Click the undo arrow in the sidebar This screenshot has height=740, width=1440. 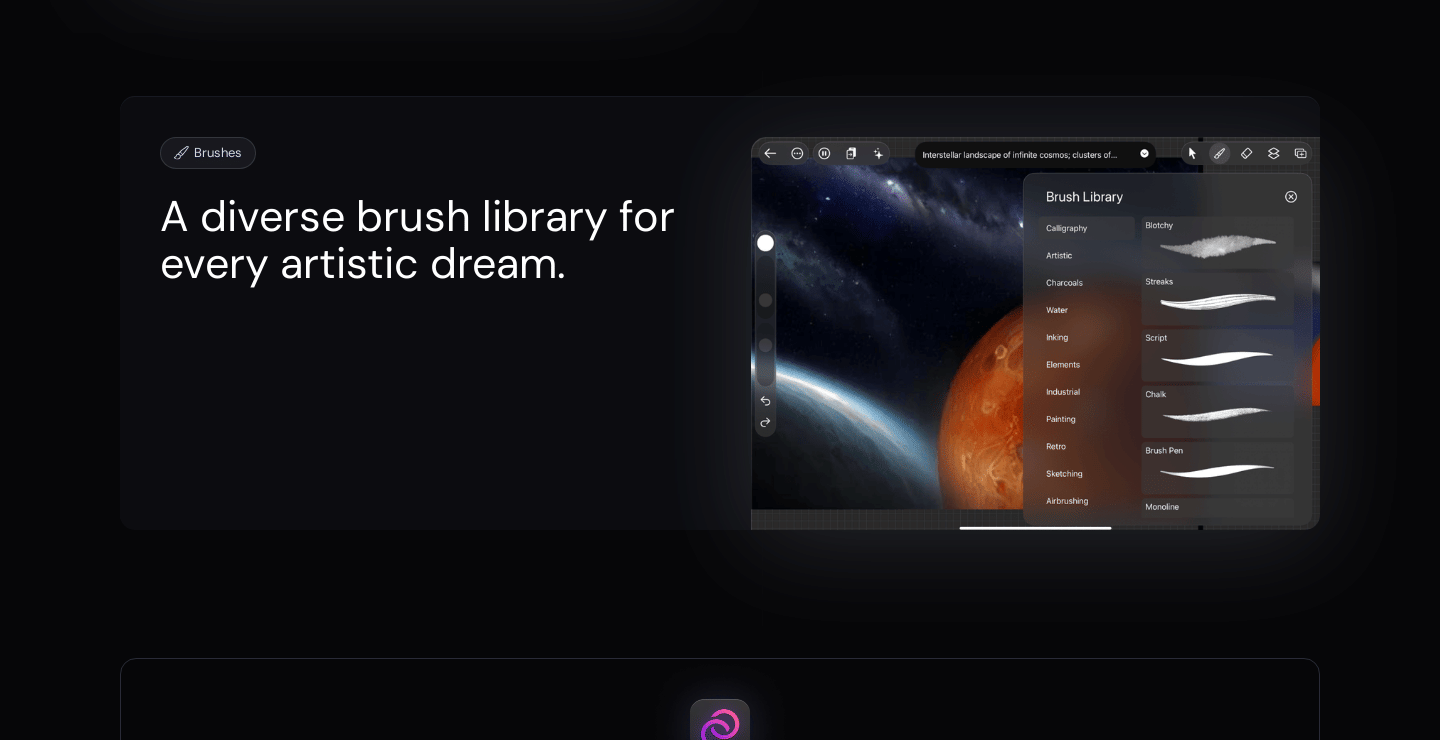pyautogui.click(x=765, y=401)
